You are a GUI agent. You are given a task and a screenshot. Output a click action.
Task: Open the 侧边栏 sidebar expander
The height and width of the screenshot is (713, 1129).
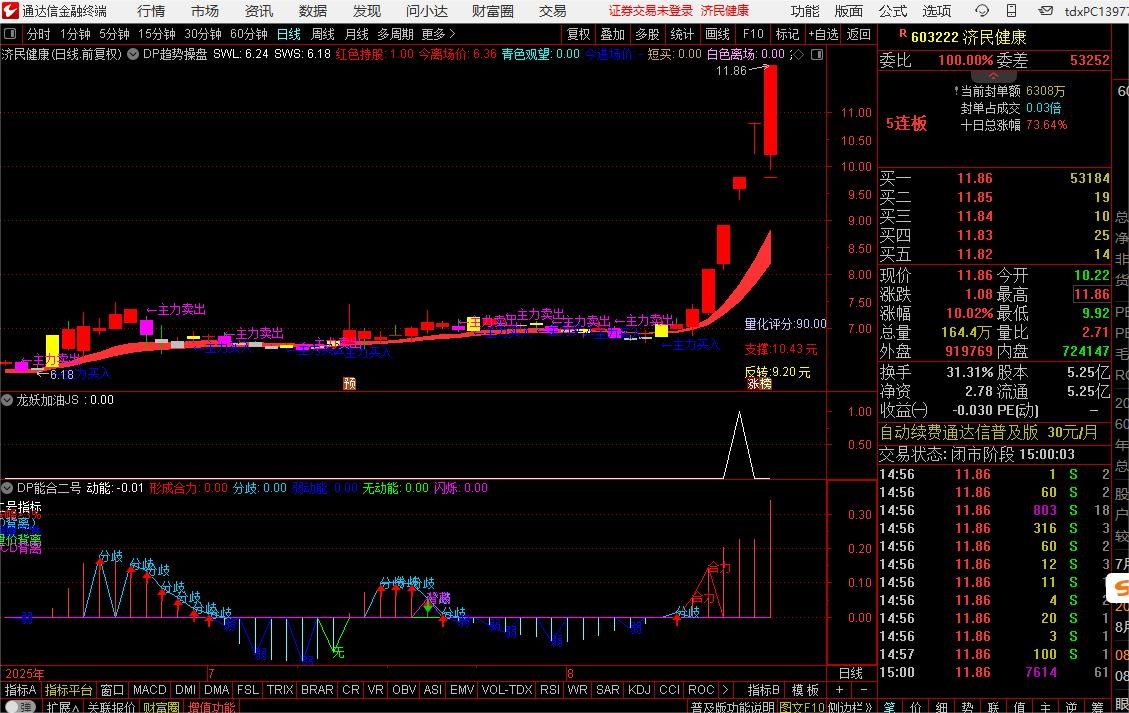coord(850,707)
